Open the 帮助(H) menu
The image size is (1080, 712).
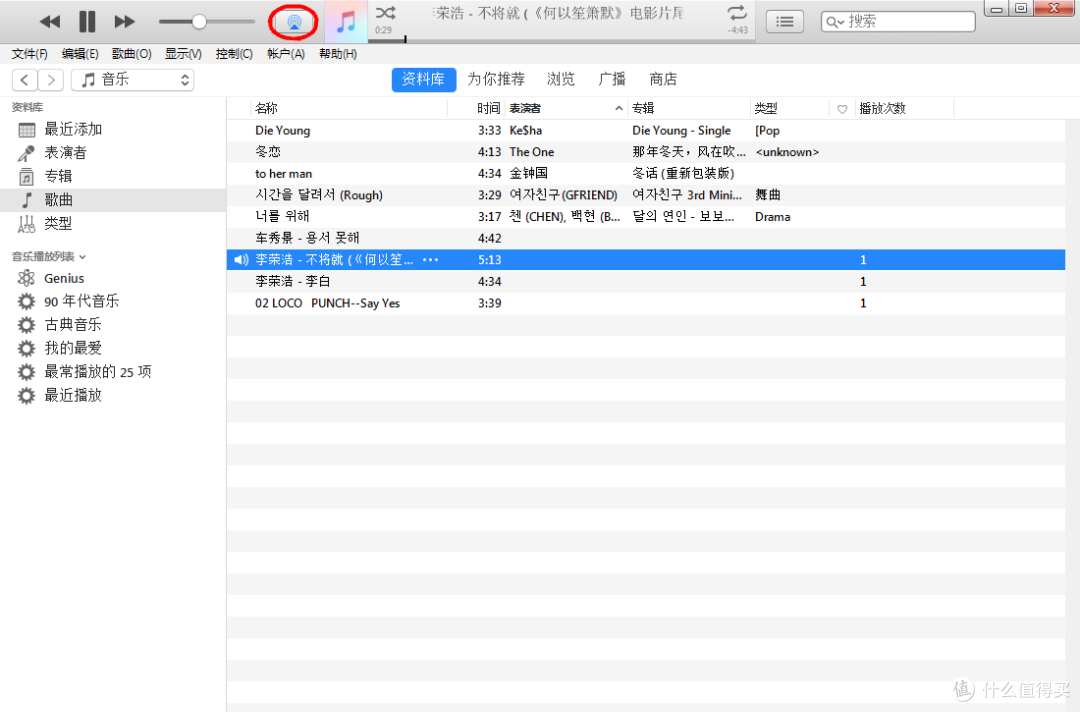point(338,54)
